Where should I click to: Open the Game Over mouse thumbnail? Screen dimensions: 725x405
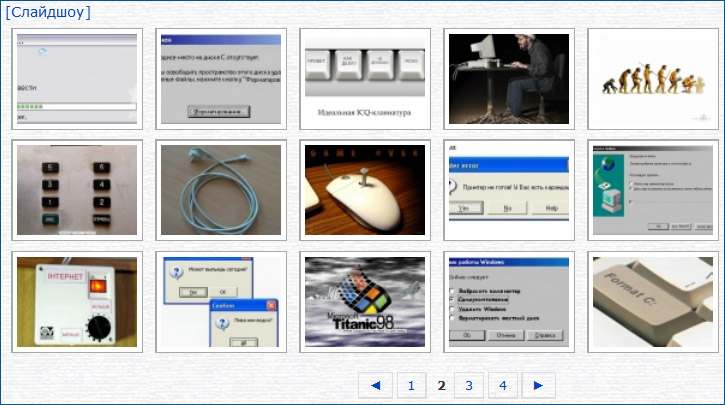coord(365,190)
